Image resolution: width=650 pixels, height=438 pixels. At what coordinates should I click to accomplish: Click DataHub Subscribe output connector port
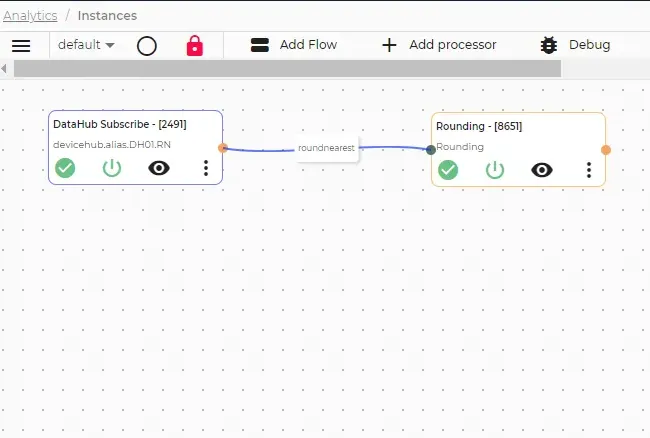coord(223,148)
